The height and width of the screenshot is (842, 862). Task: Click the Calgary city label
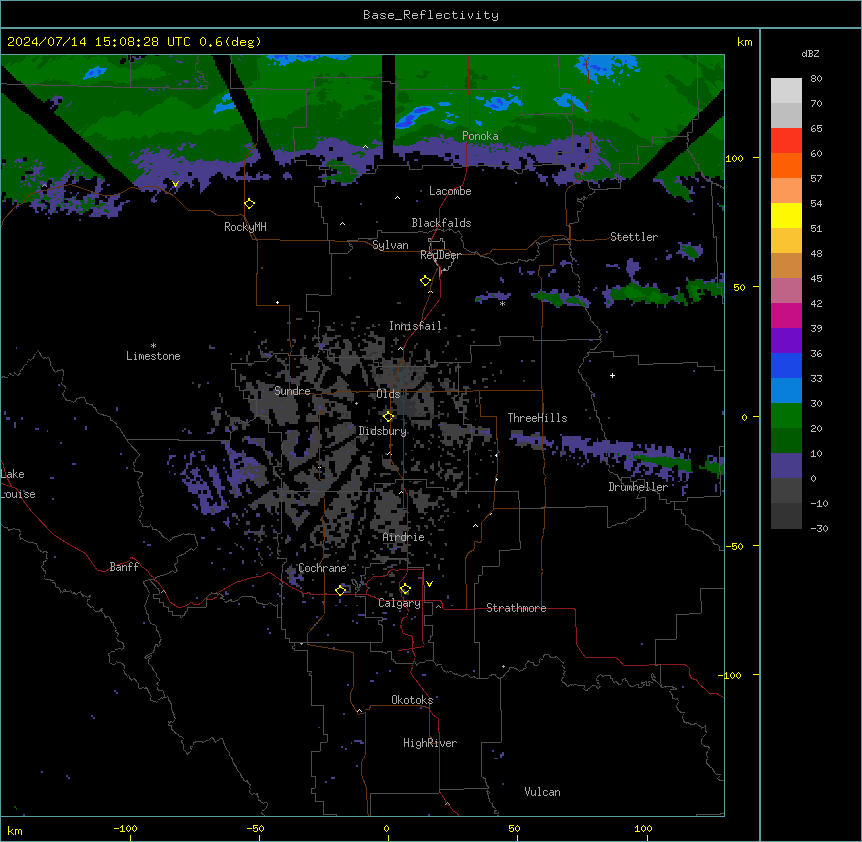(399, 603)
